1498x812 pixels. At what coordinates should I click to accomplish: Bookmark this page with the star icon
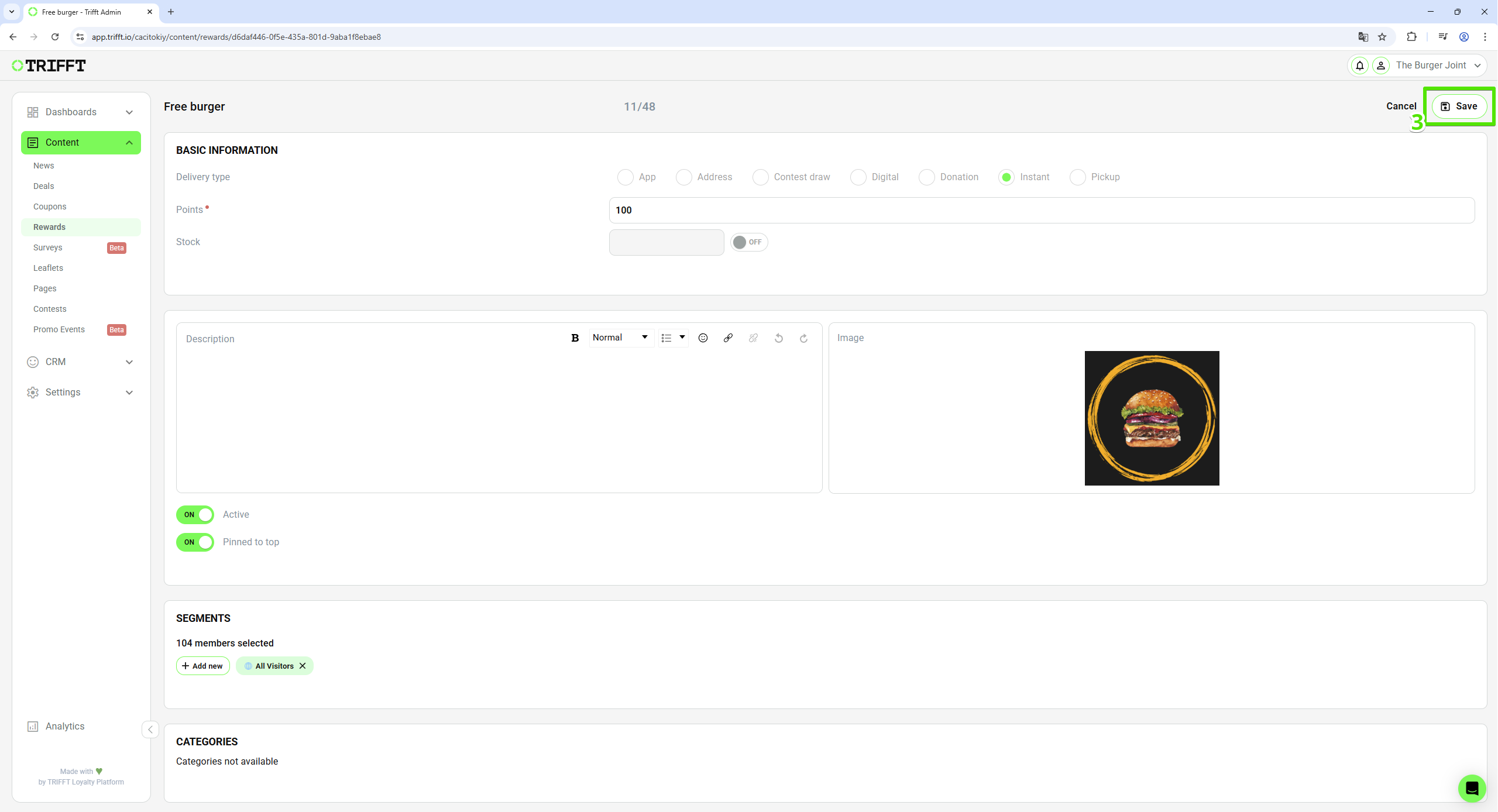tap(1382, 37)
